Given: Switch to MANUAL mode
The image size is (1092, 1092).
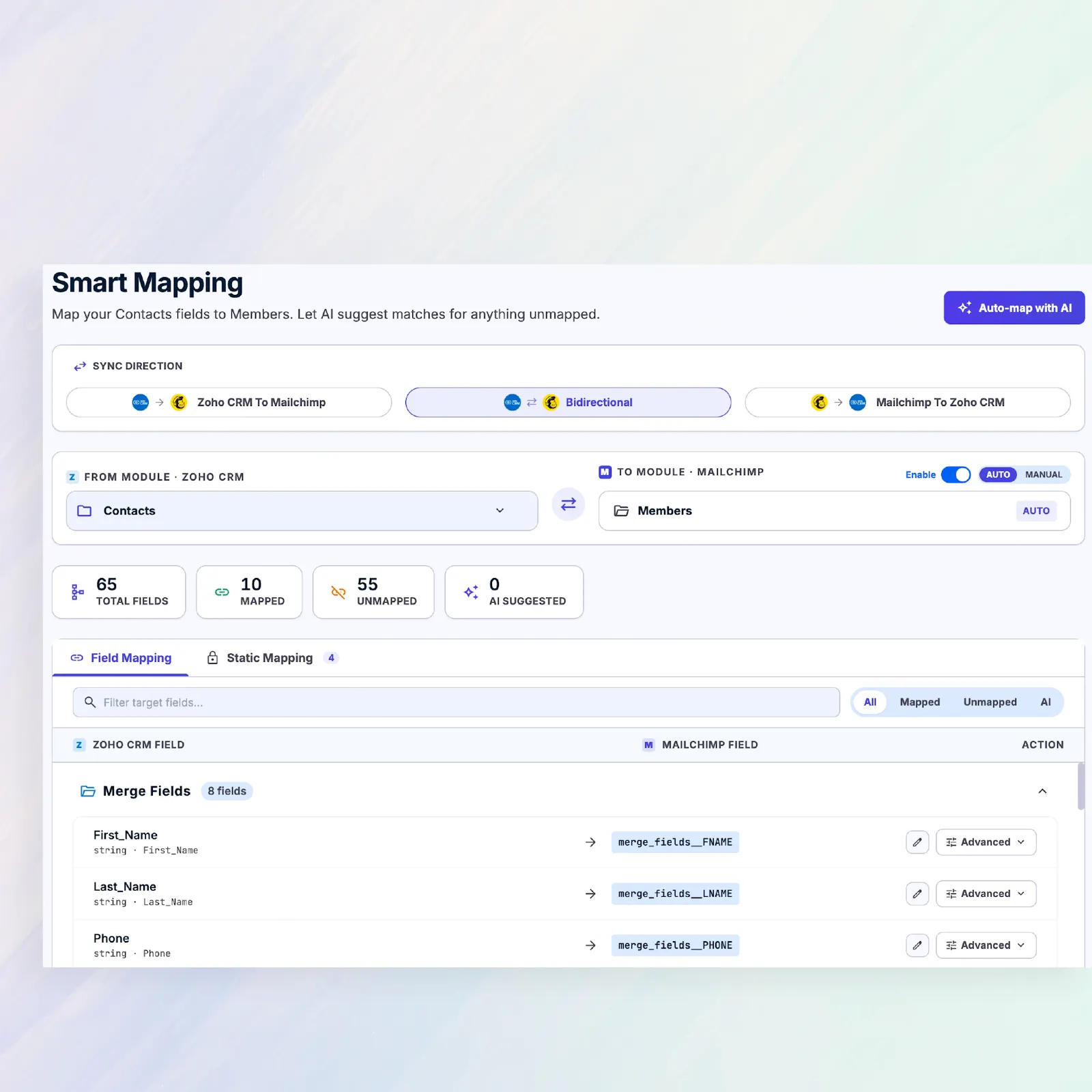Looking at the screenshot, I should click(x=1044, y=474).
